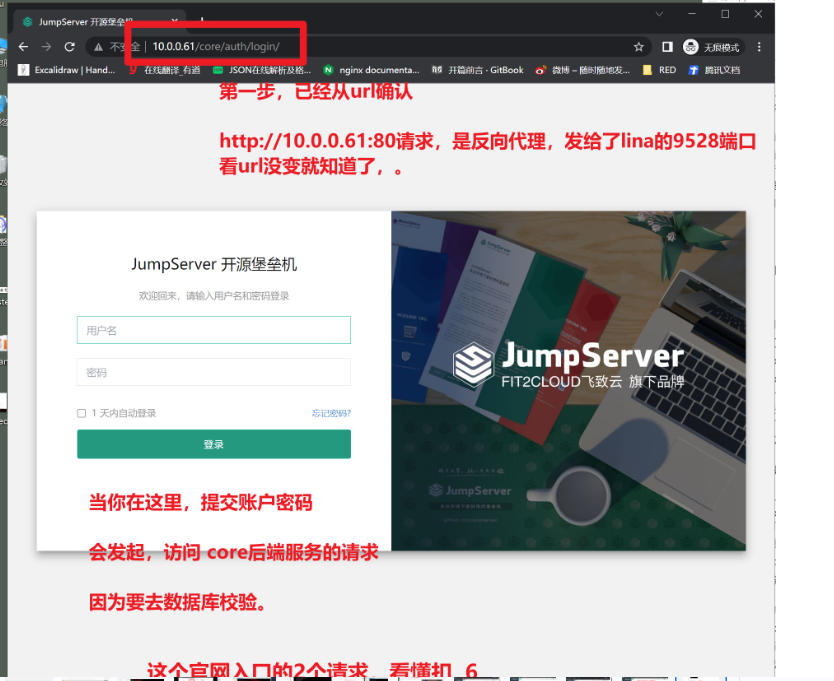Image resolution: width=834 pixels, height=681 pixels.
Task: Go forward with the browser forward arrow
Action: [46, 47]
